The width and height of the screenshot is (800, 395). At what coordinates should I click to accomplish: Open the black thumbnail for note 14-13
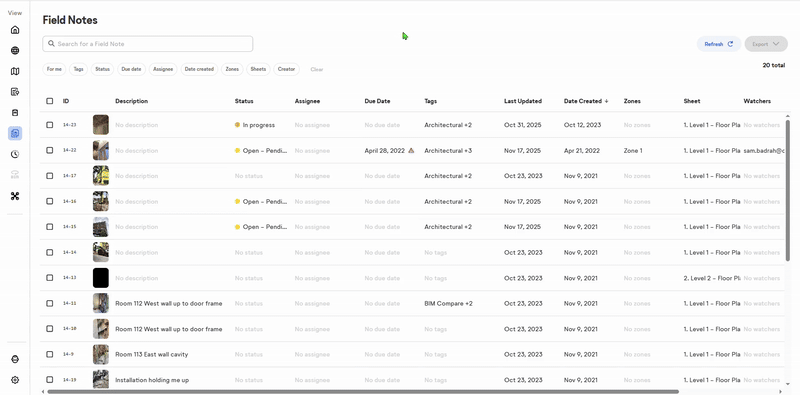(101, 278)
